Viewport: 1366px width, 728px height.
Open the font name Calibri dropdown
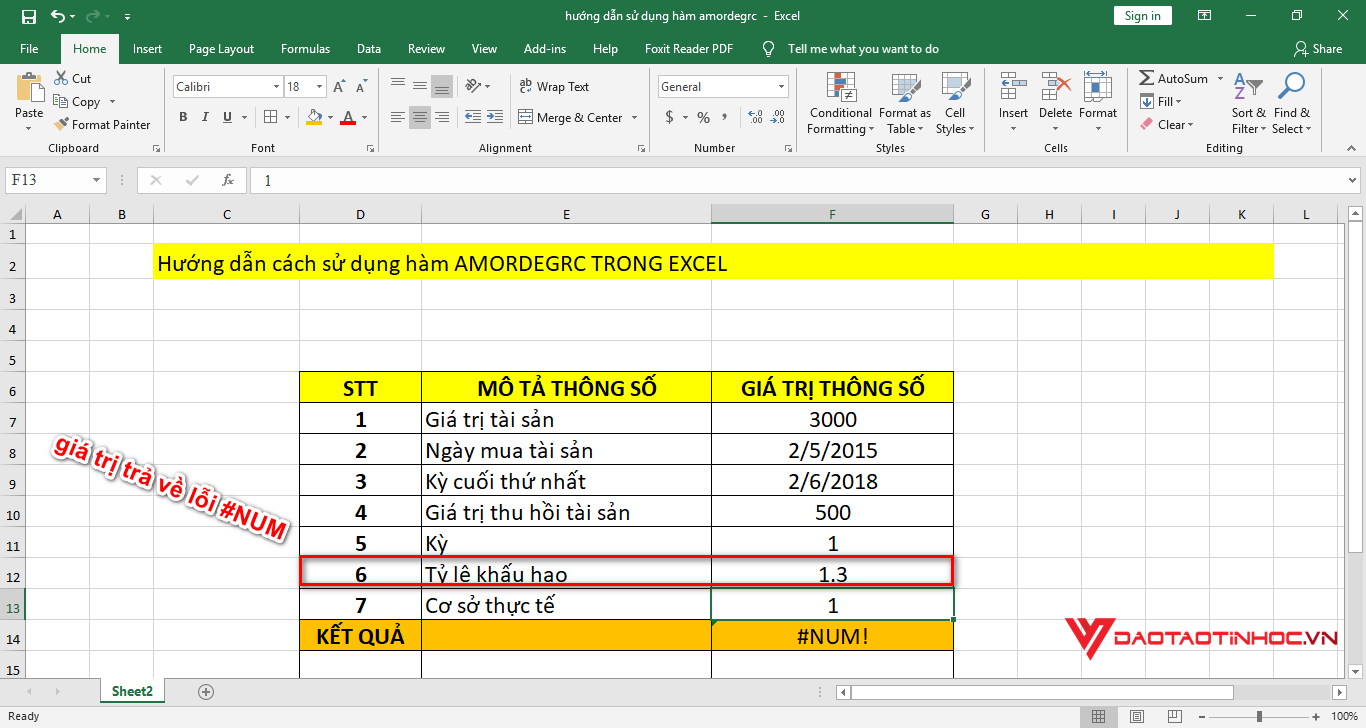click(x=276, y=87)
